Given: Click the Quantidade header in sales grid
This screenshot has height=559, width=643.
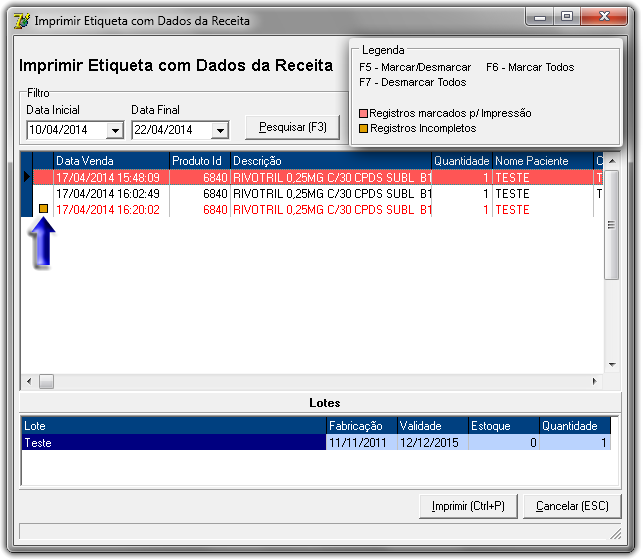Looking at the screenshot, I should tap(462, 161).
